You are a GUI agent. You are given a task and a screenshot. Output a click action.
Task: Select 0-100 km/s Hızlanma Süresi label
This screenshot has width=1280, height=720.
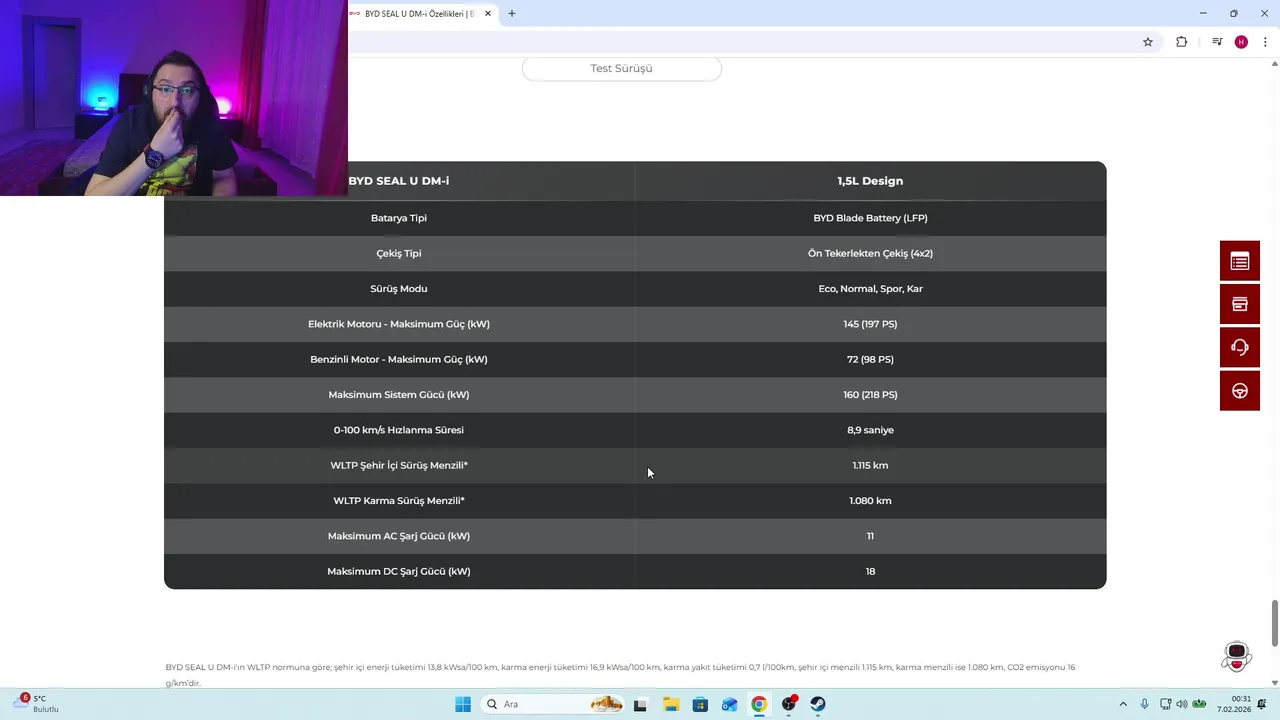tap(399, 430)
